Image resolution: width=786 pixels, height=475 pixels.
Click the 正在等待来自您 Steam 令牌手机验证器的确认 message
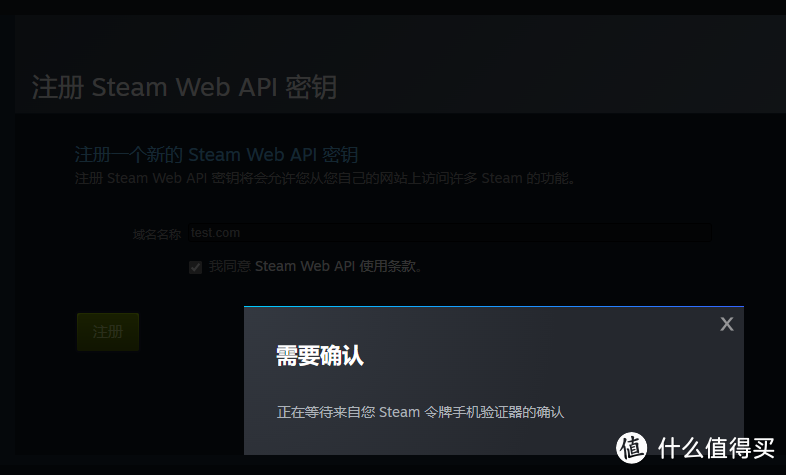click(x=421, y=412)
